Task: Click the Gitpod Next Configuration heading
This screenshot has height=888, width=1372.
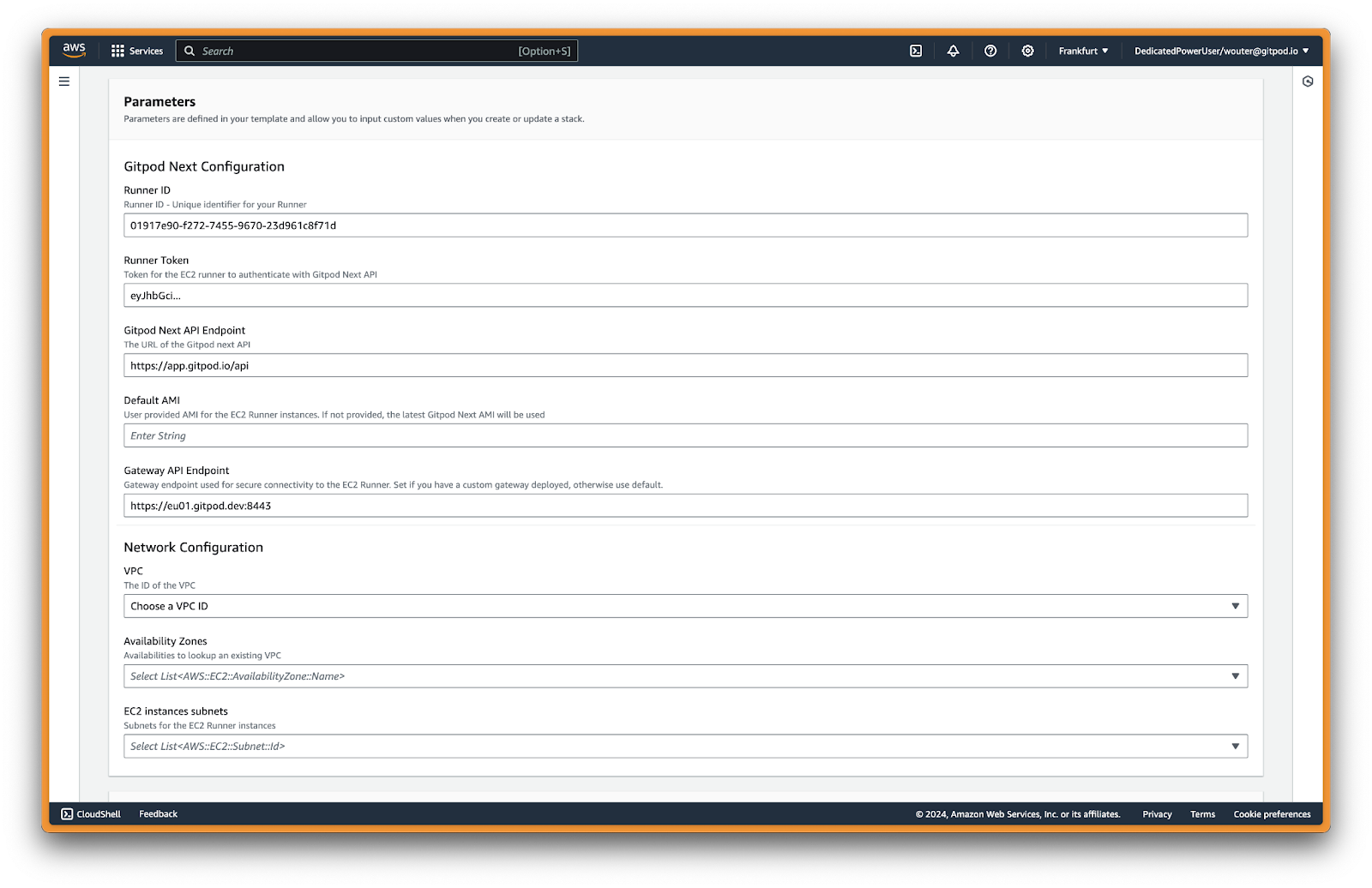Action: click(x=204, y=166)
